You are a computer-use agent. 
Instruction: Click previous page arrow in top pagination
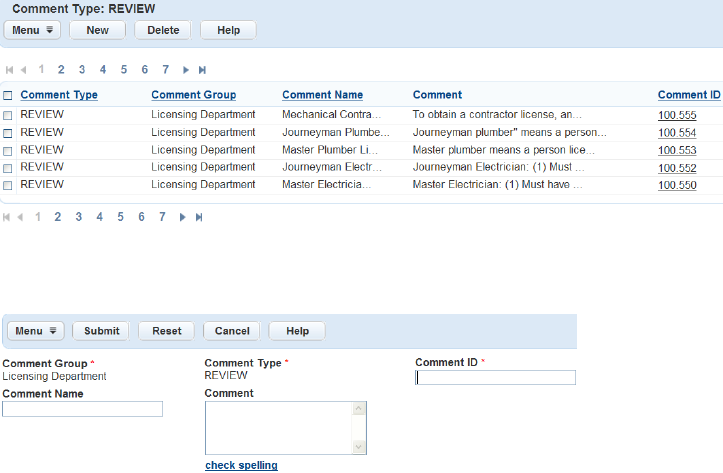click(x=24, y=70)
